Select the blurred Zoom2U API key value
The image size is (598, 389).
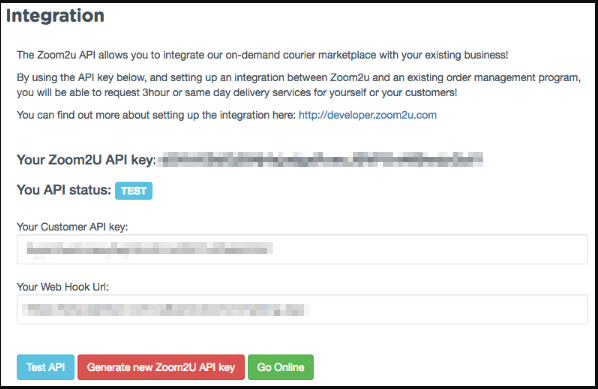pos(320,159)
